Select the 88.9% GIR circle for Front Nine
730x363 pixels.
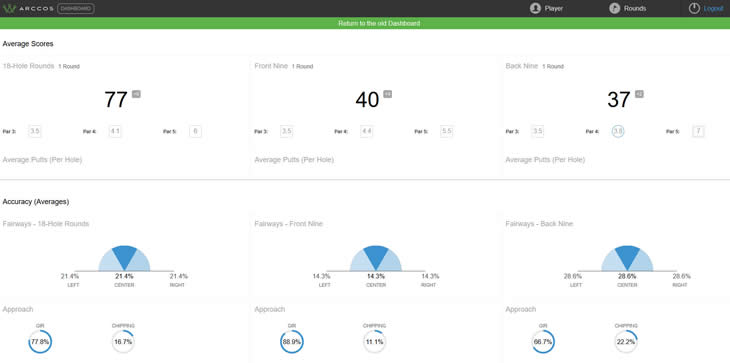(292, 342)
